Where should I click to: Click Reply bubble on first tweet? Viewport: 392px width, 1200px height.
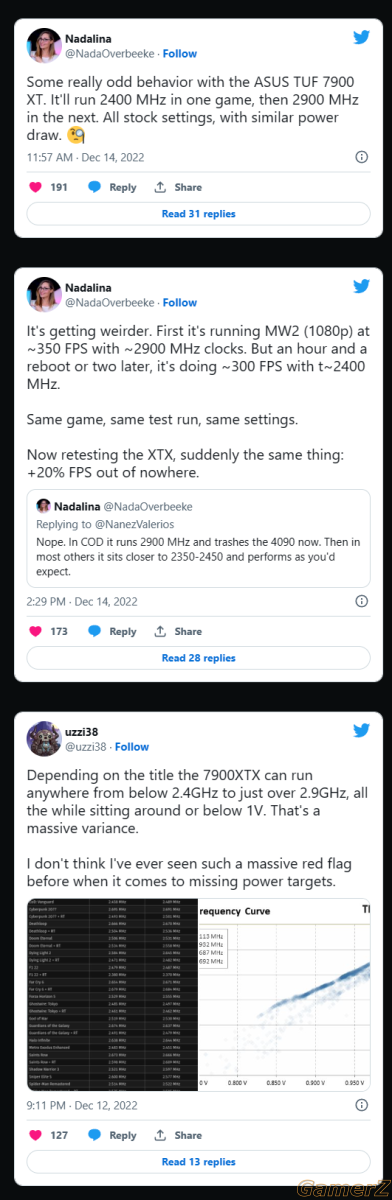tap(112, 187)
